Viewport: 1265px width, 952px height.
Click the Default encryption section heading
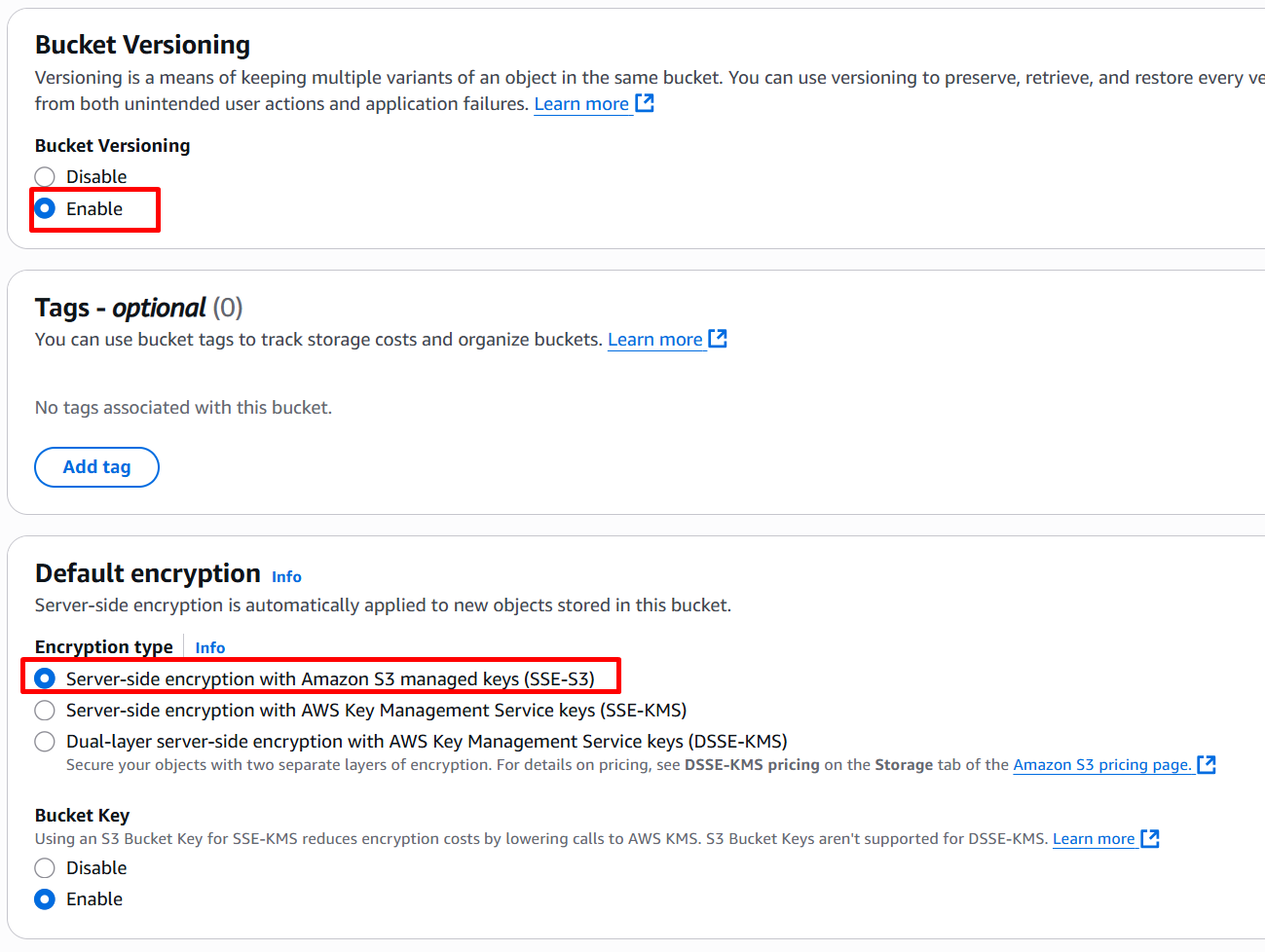pos(148,573)
